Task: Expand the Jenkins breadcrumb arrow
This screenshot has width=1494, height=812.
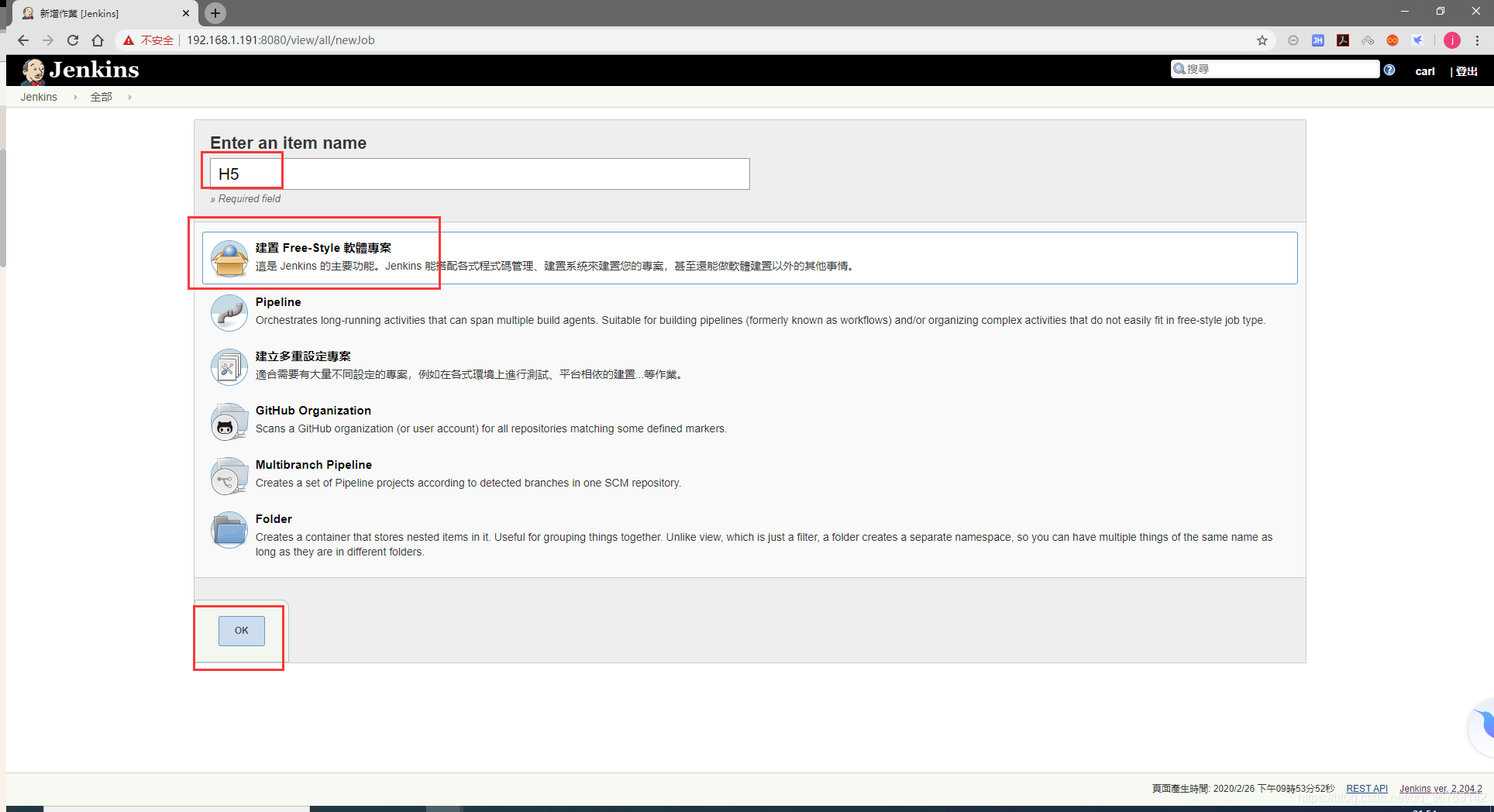Action: 75,97
